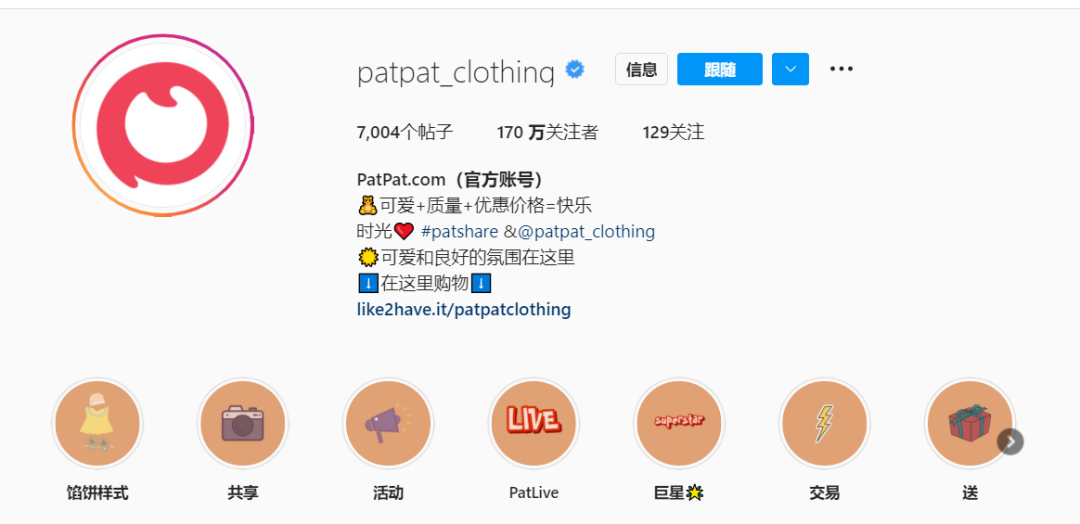
Task: Show next highlights with right arrow
Action: pyautogui.click(x=1010, y=441)
